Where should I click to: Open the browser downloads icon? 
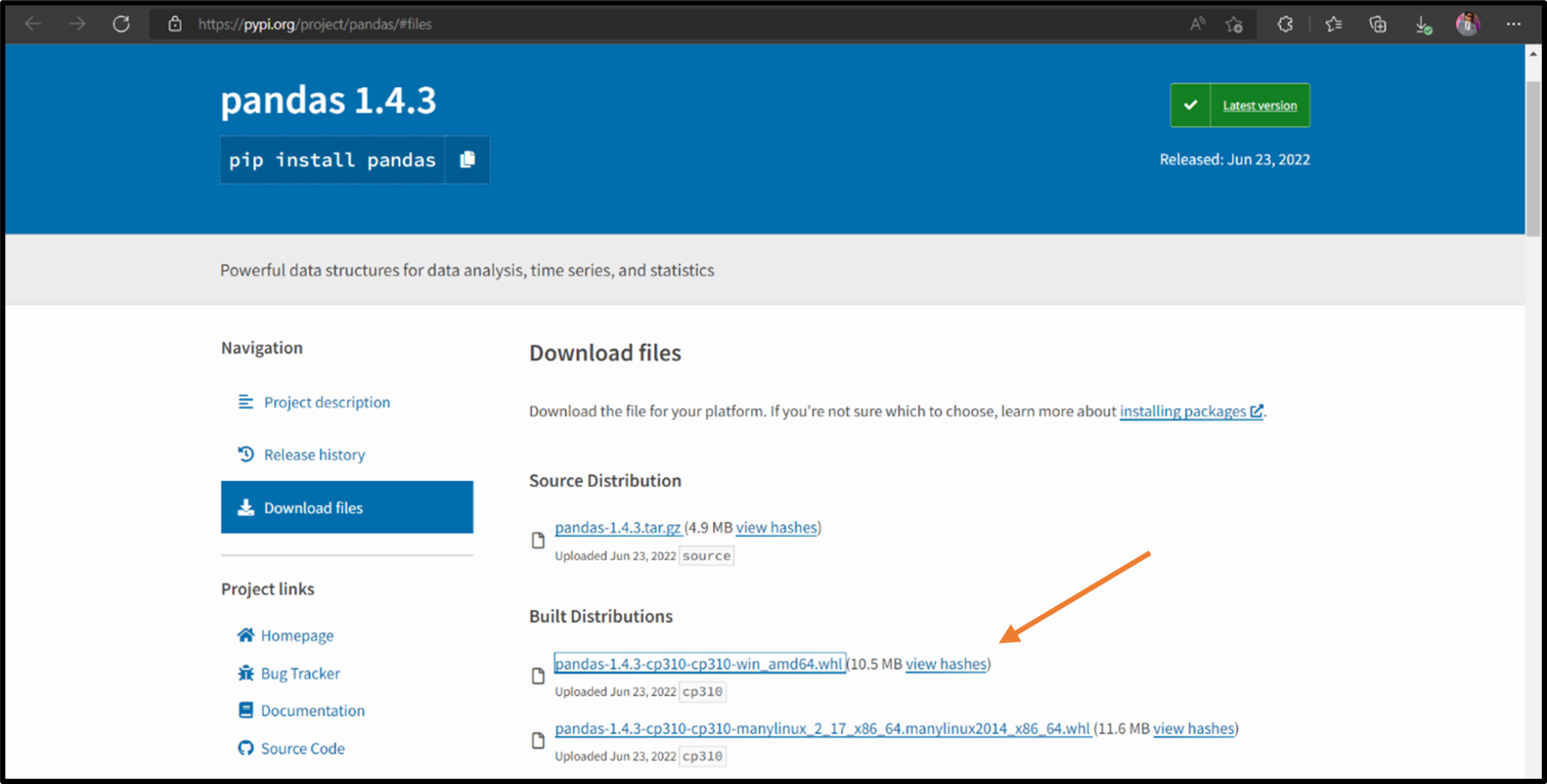pos(1422,24)
